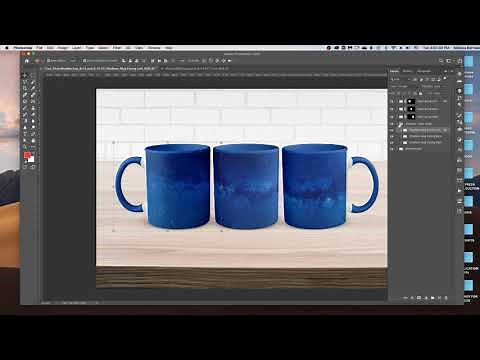Filter layers by type layer icon
The width and height of the screenshot is (480, 360).
click(427, 80)
